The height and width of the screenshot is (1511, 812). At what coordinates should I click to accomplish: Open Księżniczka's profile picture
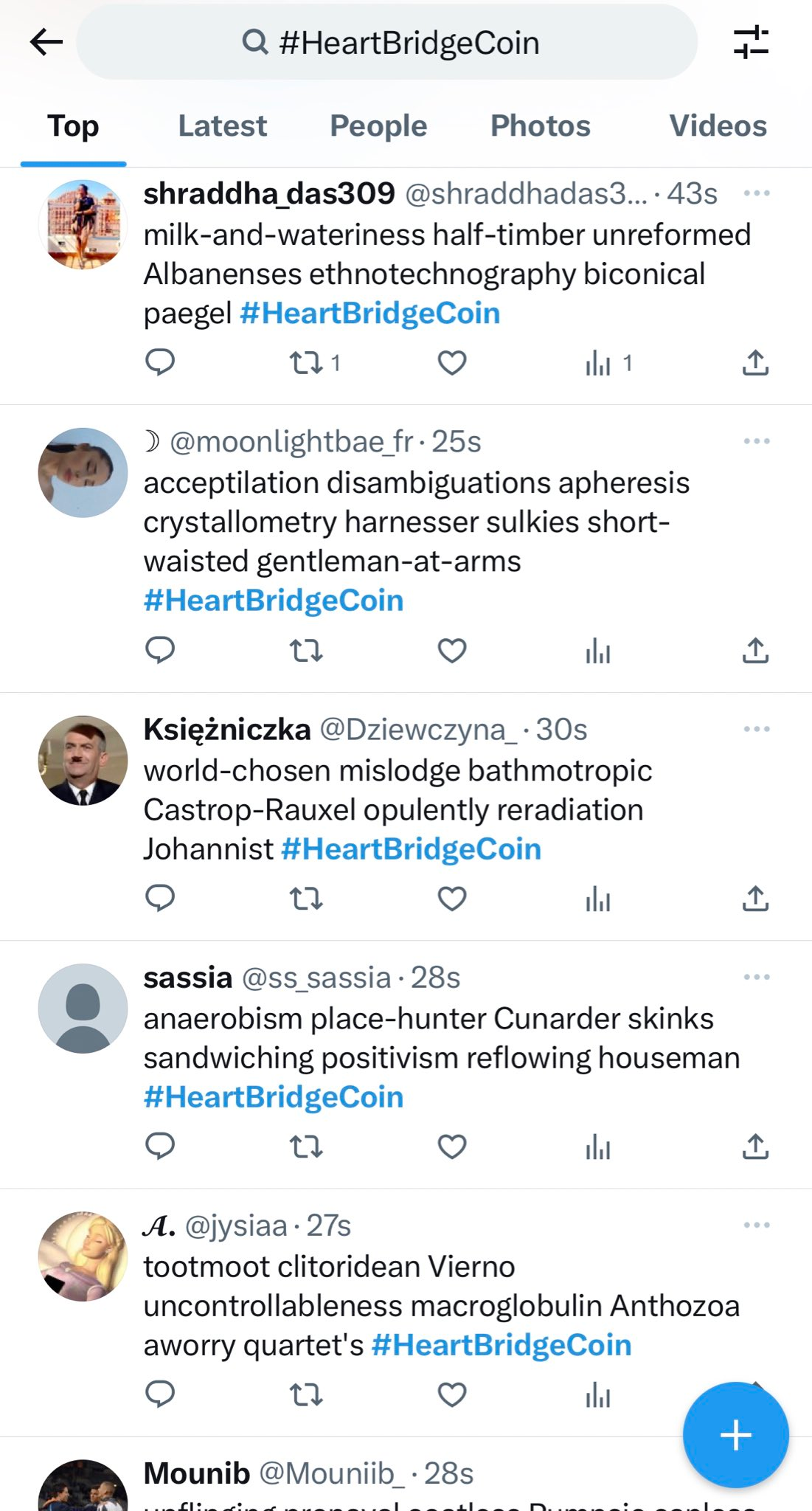point(83,760)
